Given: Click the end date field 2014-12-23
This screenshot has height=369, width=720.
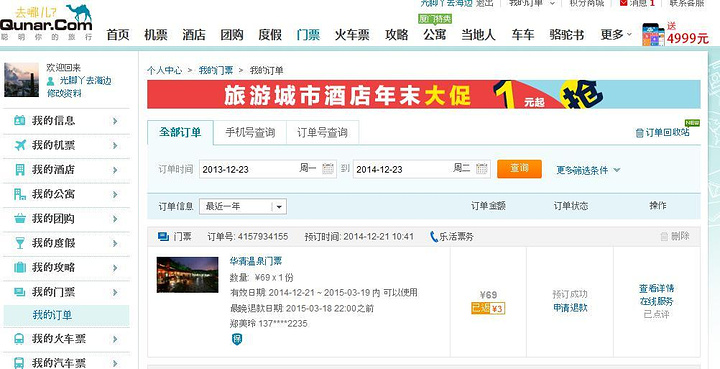Looking at the screenshot, I should [x=422, y=169].
